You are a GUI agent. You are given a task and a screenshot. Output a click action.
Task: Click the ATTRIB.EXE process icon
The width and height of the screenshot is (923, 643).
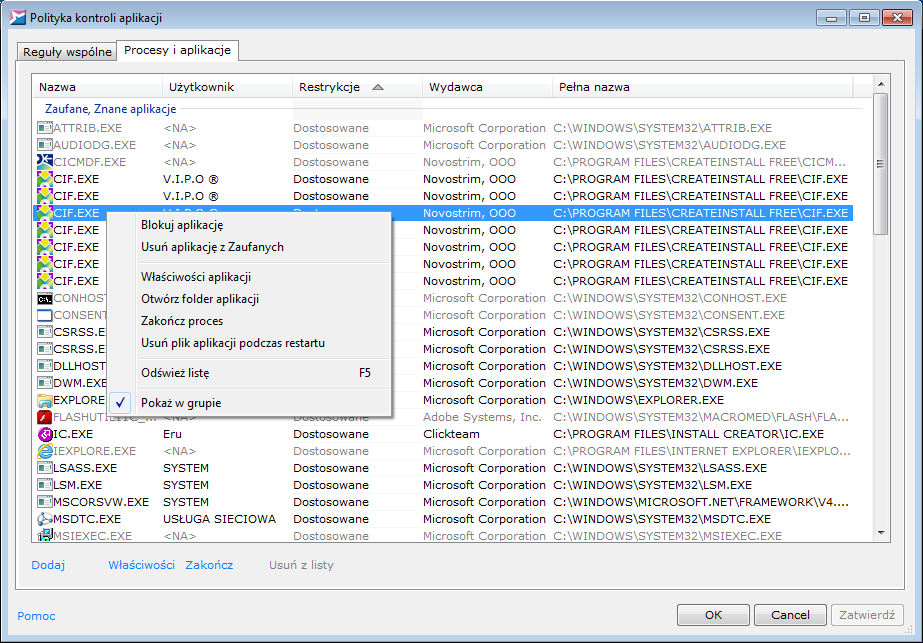(45, 128)
